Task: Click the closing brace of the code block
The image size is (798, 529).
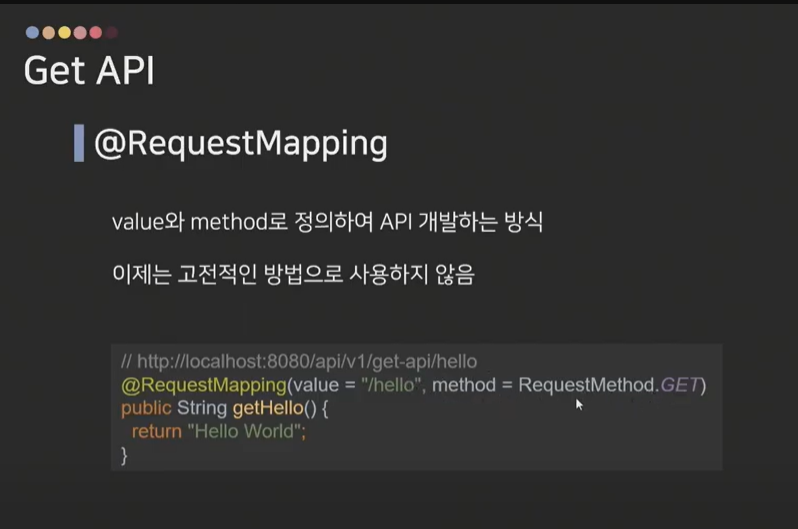Action: tap(124, 455)
